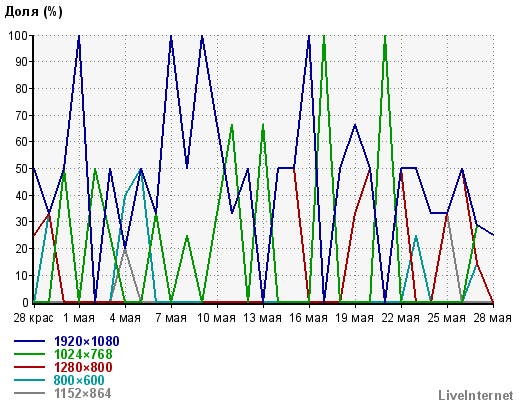Click the 50 value on the Y axis
The image size is (520, 405).
22,169
